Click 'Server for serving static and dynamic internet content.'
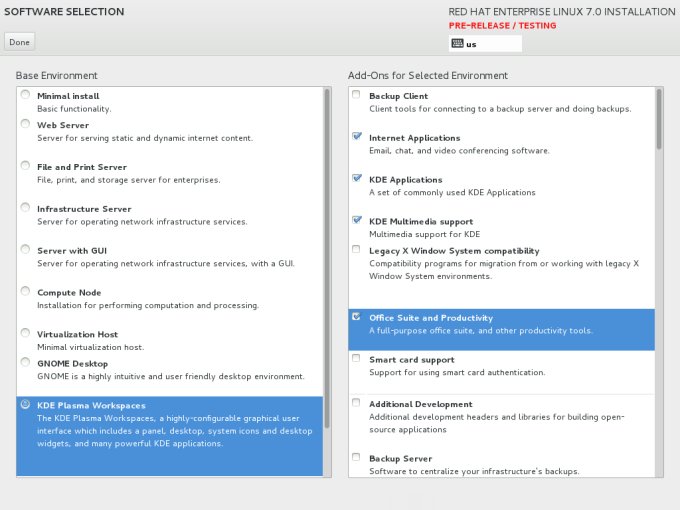680x510 pixels. (145, 138)
